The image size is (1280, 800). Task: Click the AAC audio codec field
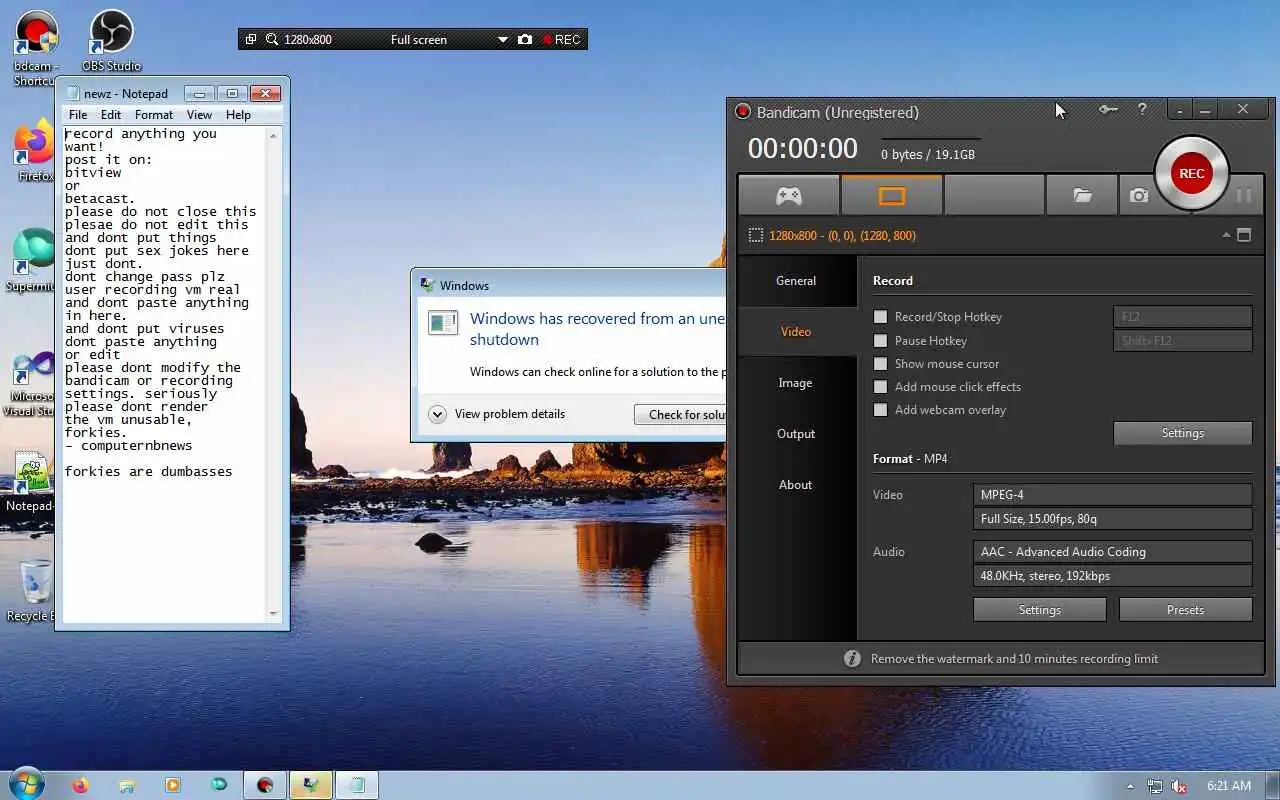pos(1113,552)
